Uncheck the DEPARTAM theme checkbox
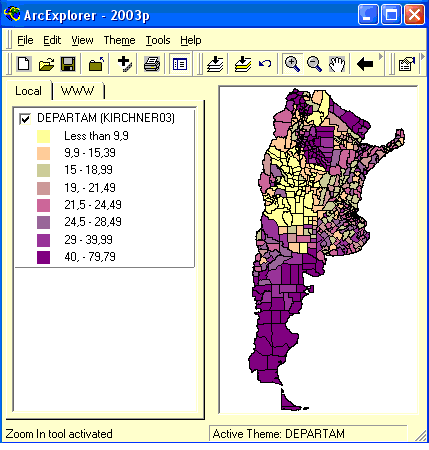The image size is (429, 450). point(25,119)
